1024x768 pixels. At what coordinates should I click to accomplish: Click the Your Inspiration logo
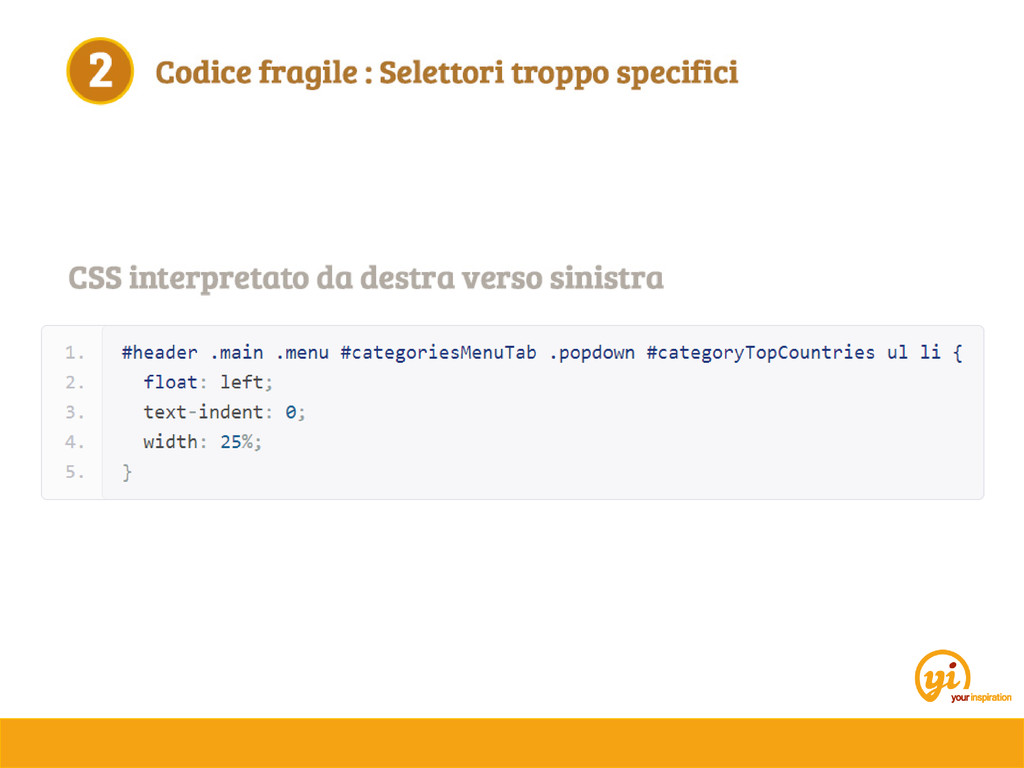click(963, 677)
